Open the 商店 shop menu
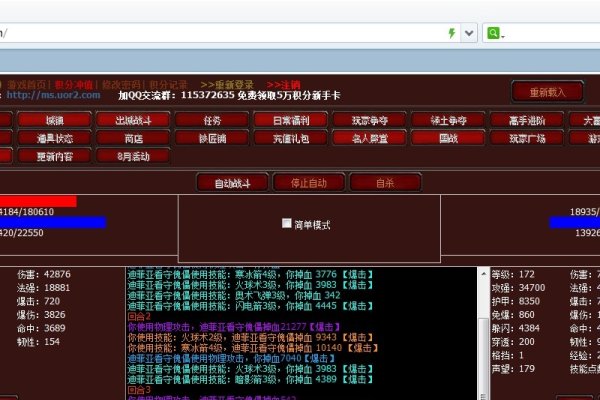The image size is (600, 400). click(133, 138)
